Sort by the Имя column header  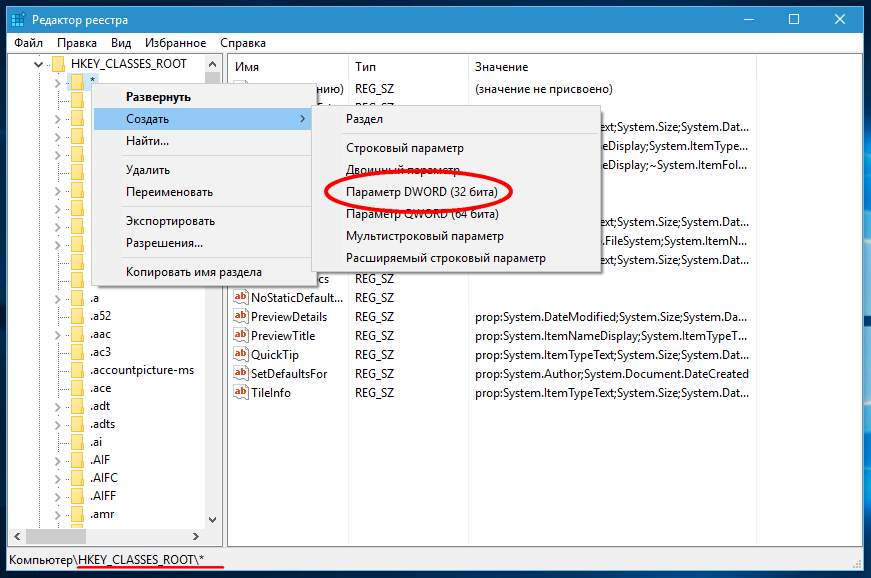[288, 67]
